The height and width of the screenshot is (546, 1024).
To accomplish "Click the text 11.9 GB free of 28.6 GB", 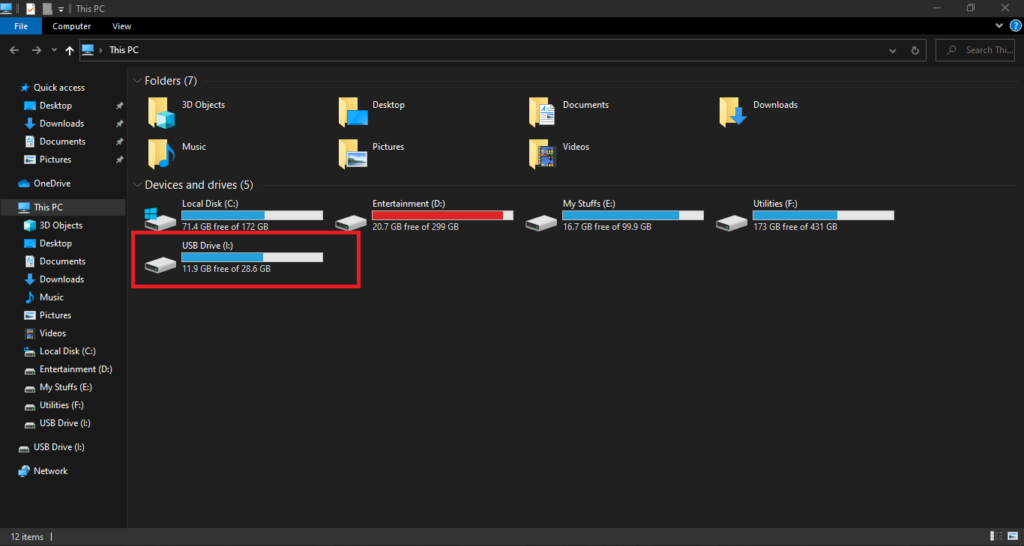I will (226, 268).
